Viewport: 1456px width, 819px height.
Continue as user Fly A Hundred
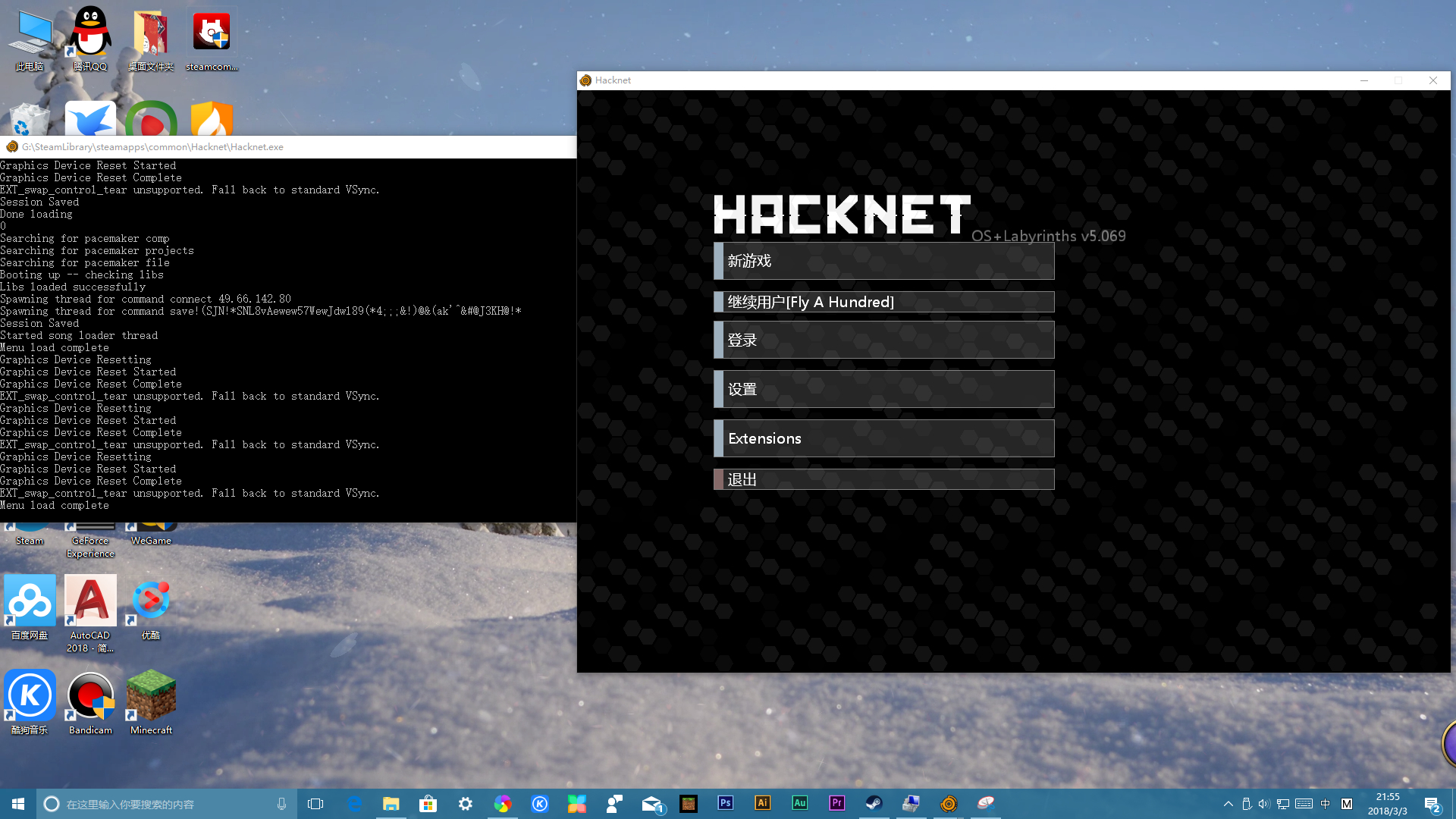883,302
